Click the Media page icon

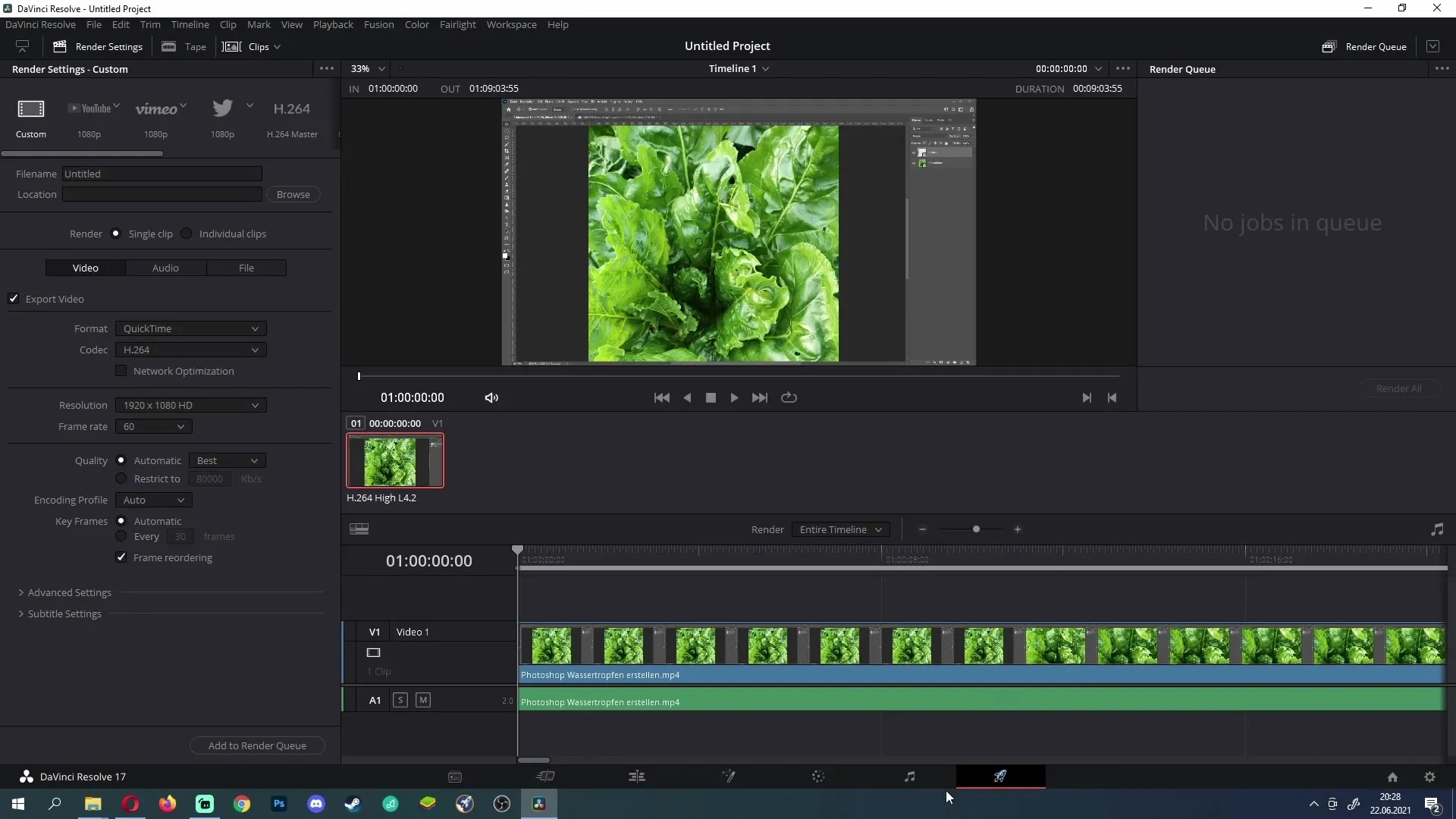click(x=455, y=777)
